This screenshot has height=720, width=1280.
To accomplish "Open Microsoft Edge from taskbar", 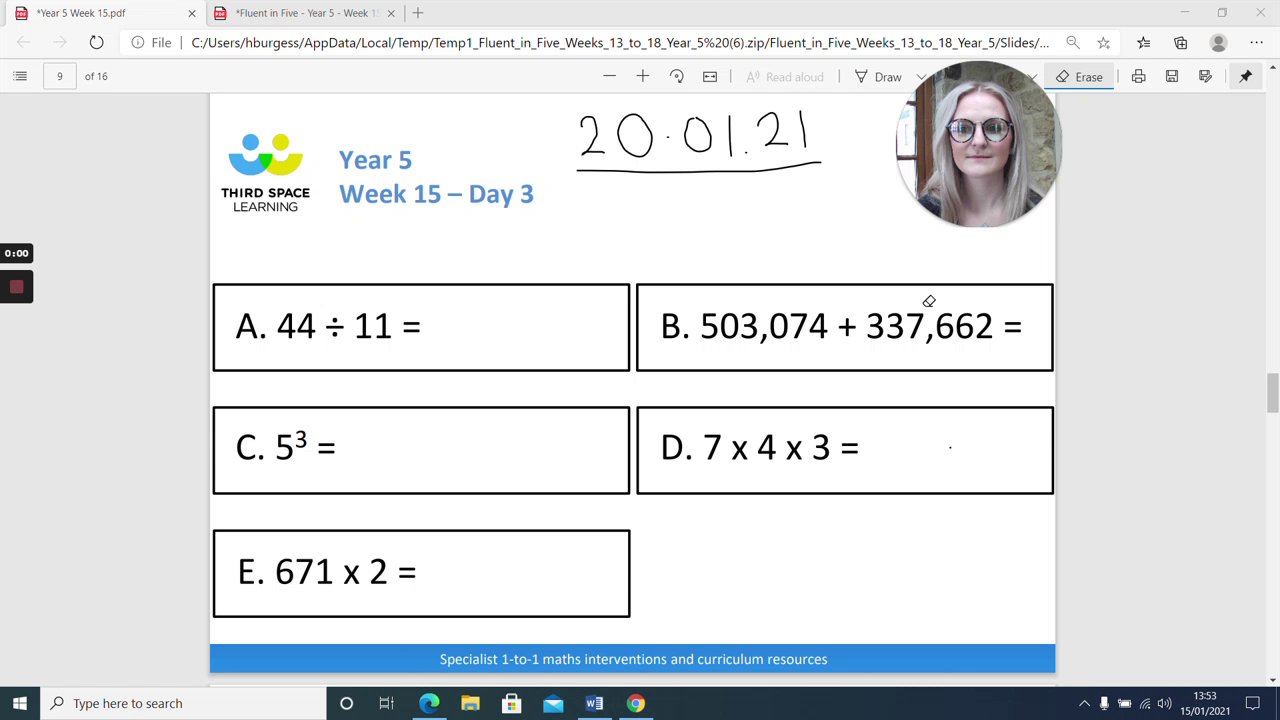I will (429, 703).
